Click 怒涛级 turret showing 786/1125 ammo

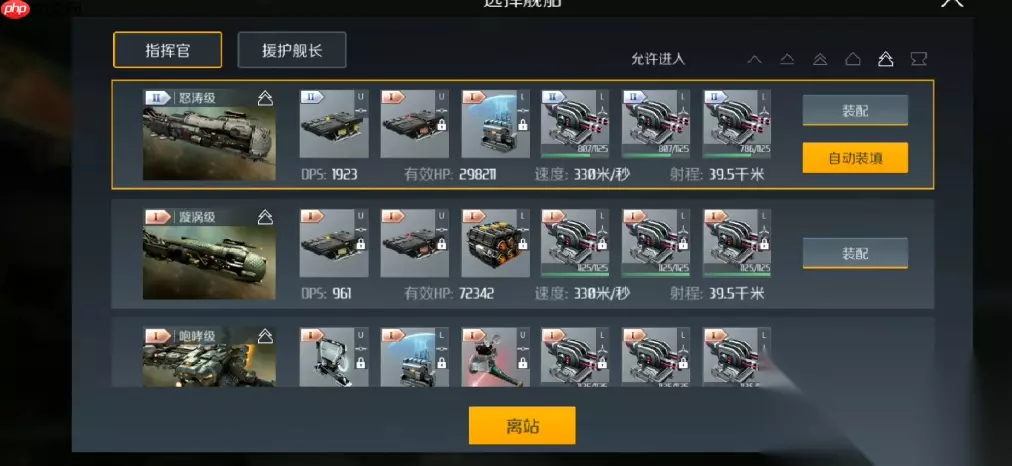(737, 124)
